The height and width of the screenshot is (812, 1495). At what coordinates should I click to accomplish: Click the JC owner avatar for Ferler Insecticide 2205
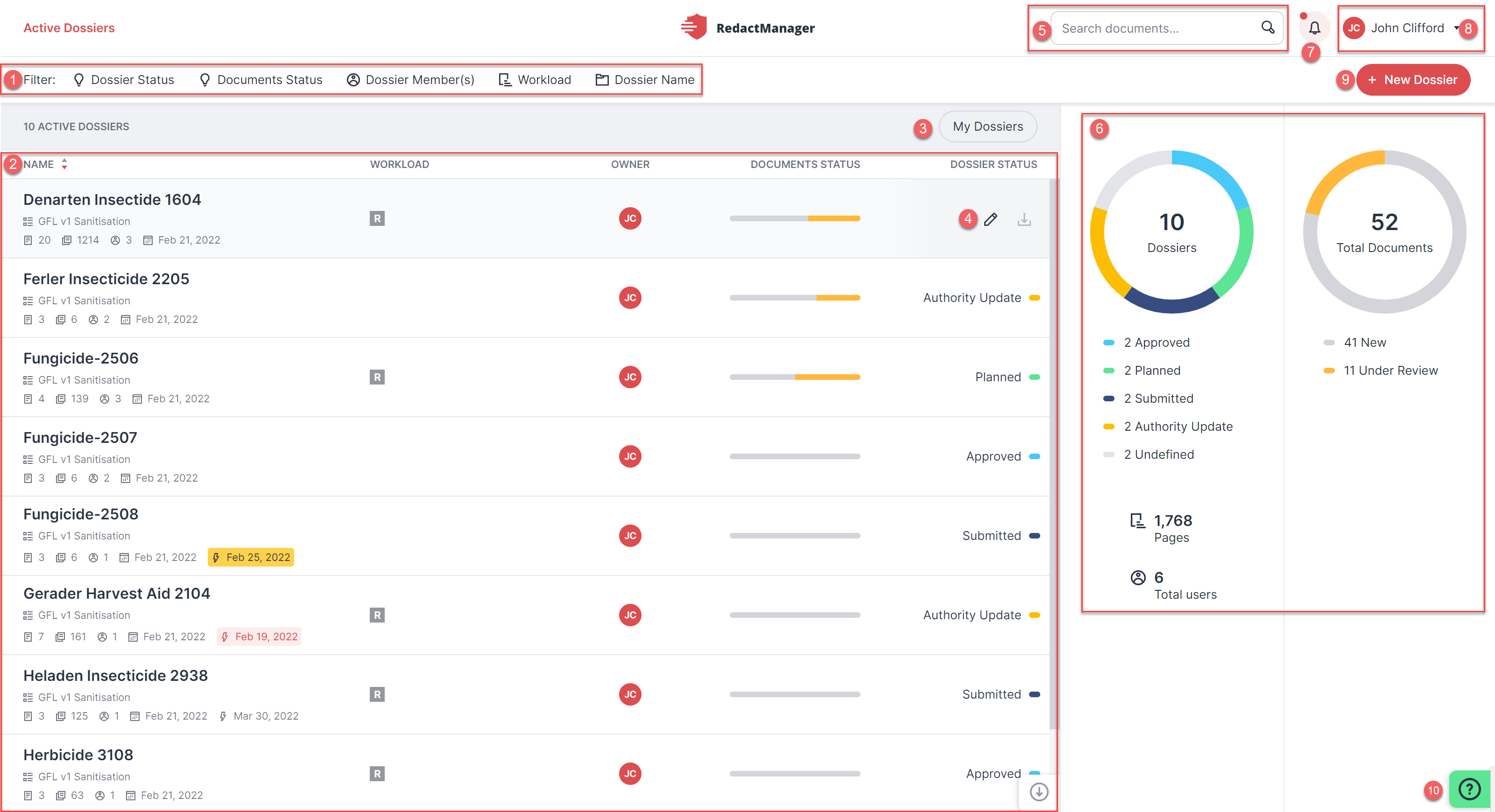(x=630, y=298)
